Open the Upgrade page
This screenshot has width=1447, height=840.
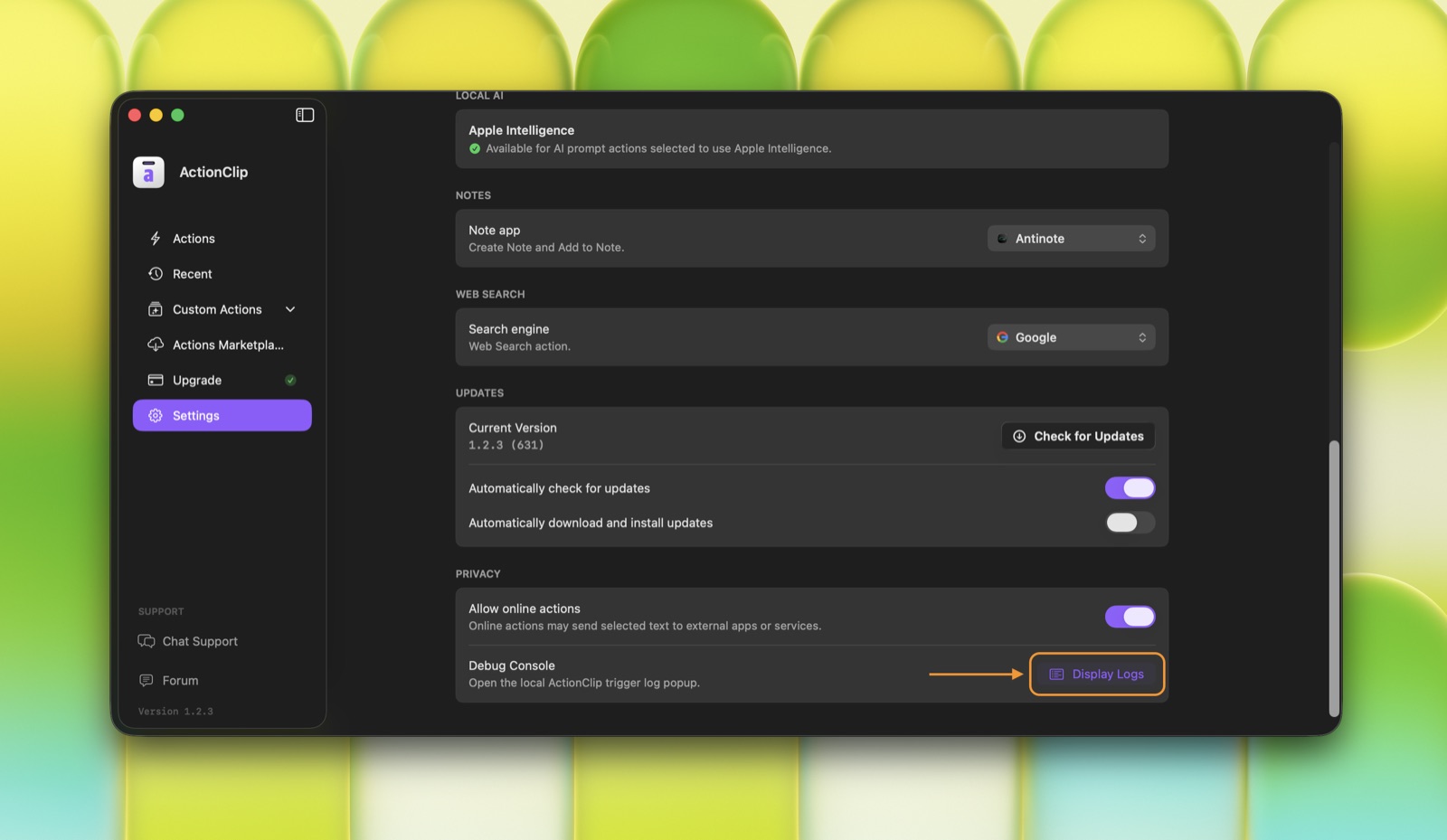[222, 380]
